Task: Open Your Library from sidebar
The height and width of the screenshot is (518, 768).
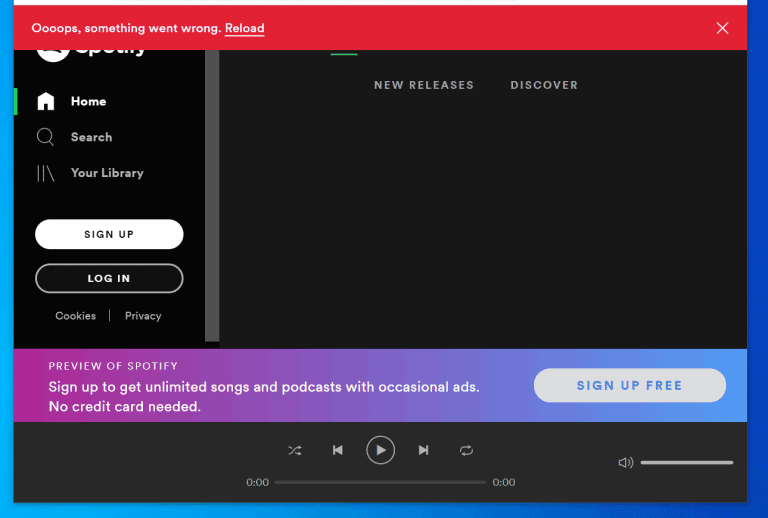Action: pos(107,173)
